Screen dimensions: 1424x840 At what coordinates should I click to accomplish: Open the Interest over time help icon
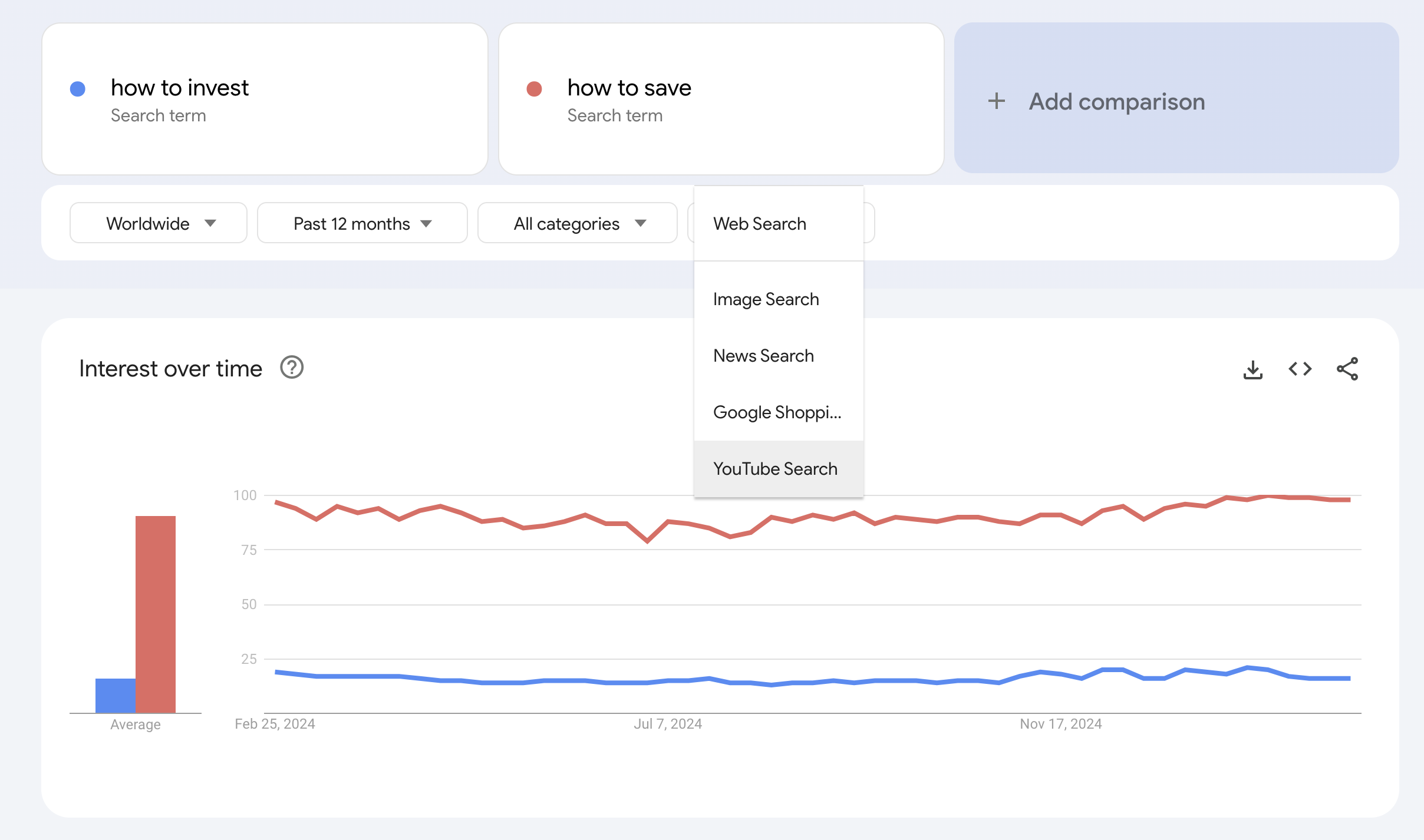point(292,368)
